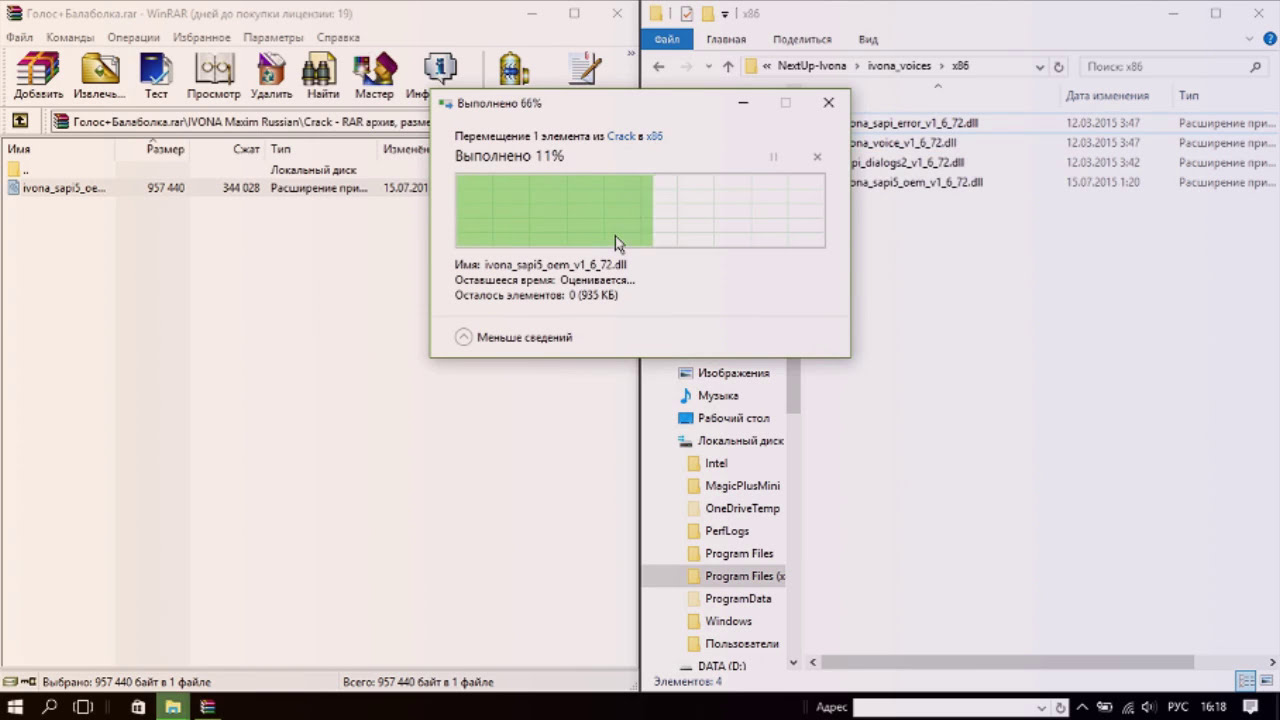Screen dimensions: 1280x720
Task: Refresh the Explorer folder view
Action: (1059, 67)
